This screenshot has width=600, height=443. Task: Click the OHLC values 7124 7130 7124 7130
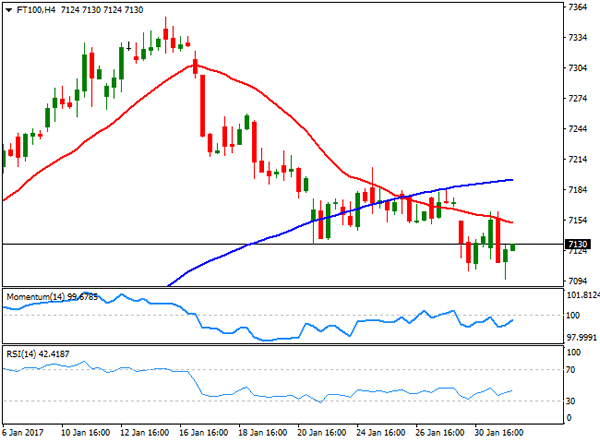102,10
